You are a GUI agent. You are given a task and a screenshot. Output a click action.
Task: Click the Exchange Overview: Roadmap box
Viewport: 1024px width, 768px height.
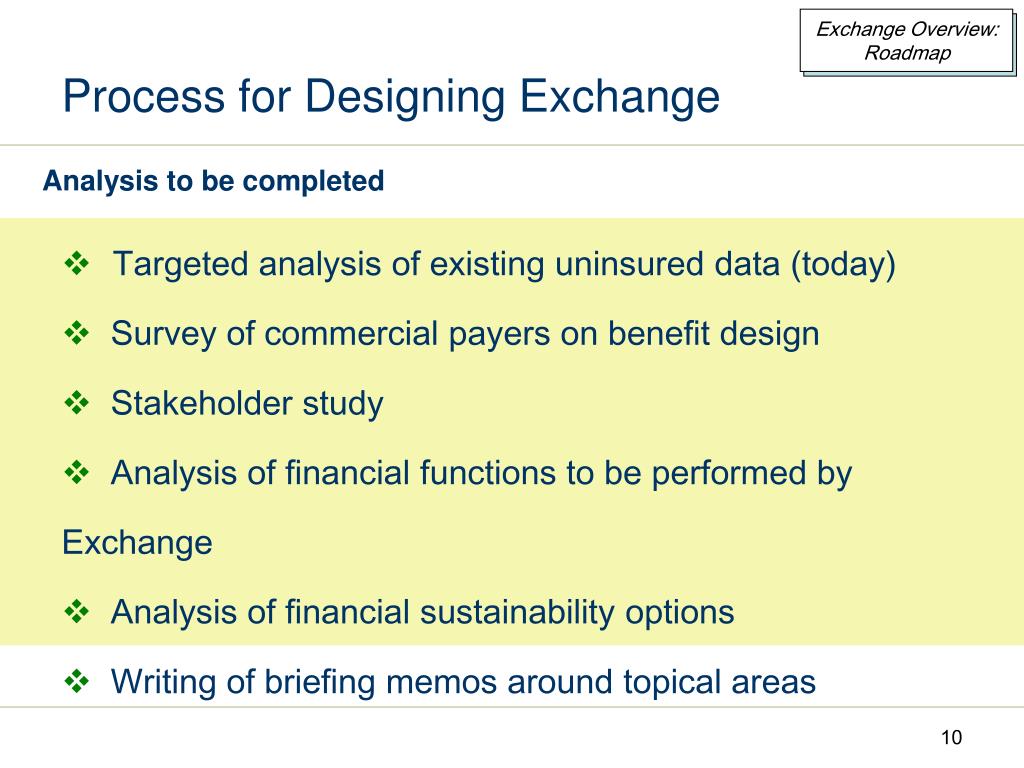pyautogui.click(x=907, y=41)
